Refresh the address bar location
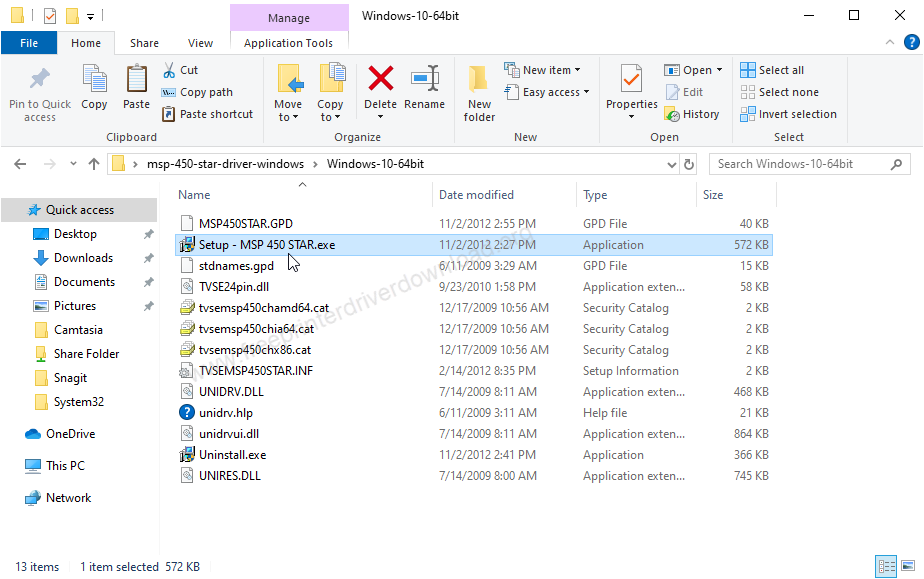 (x=689, y=164)
